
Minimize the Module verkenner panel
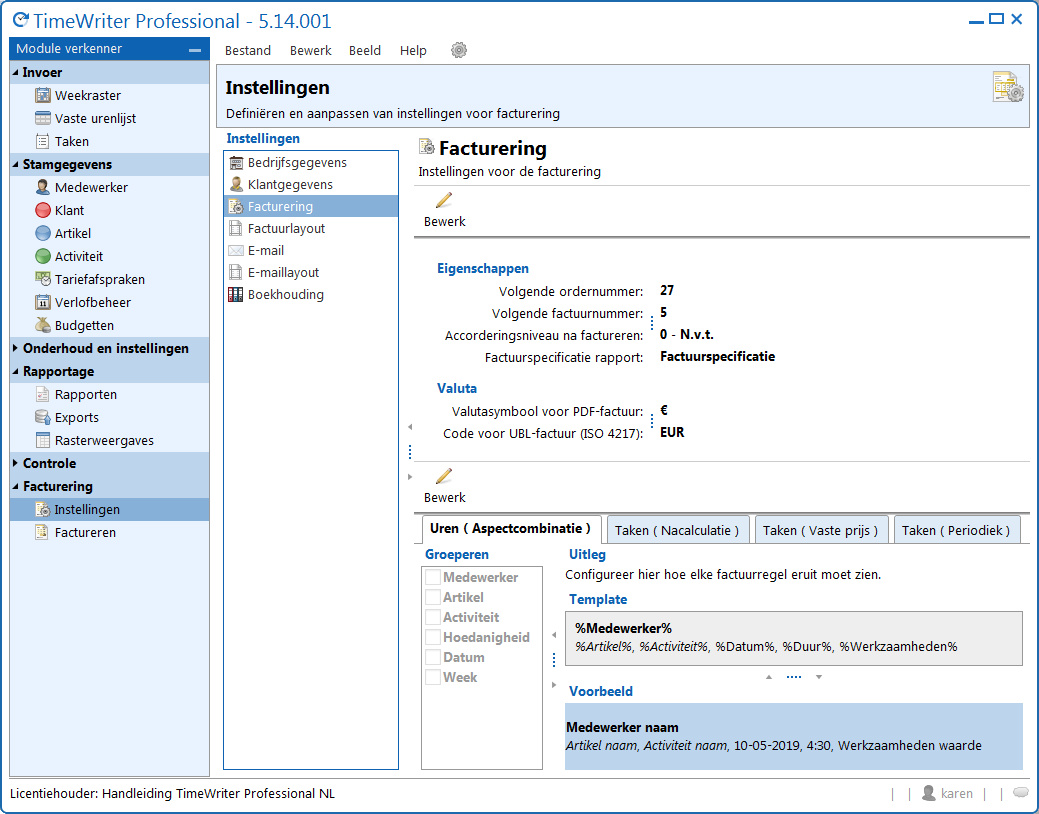tap(195, 50)
